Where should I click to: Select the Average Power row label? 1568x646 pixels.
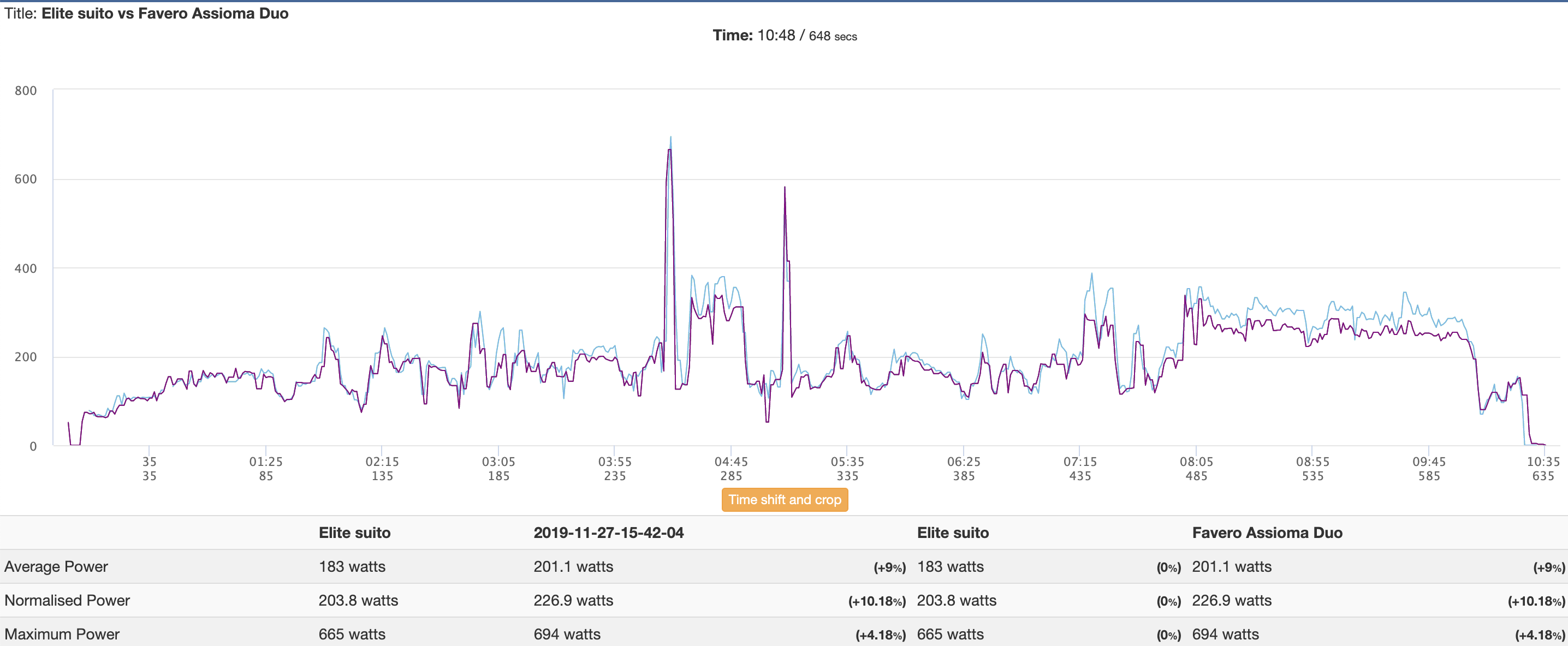pyautogui.click(x=56, y=566)
